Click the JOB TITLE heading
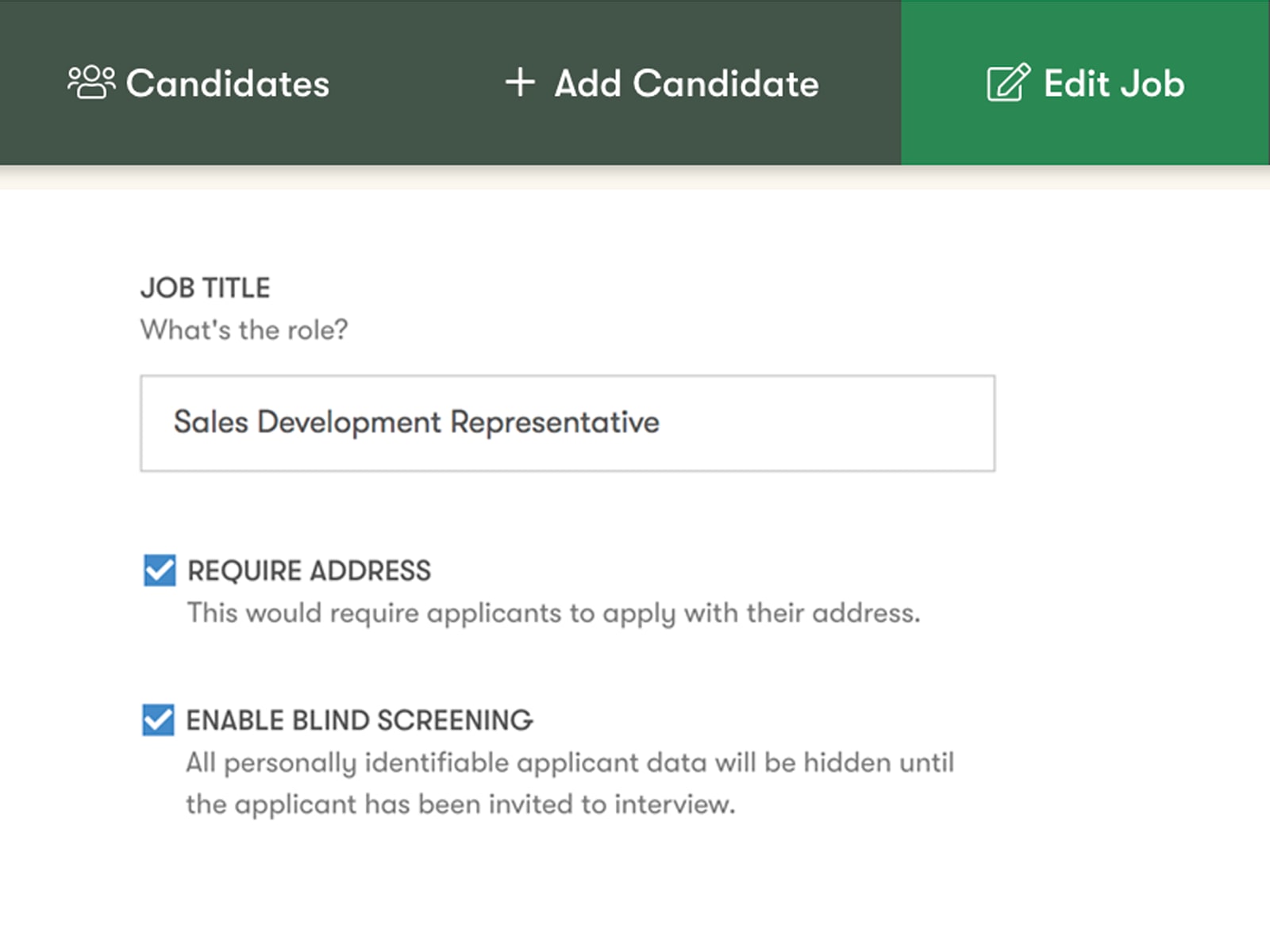The image size is (1270, 952). pos(205,288)
